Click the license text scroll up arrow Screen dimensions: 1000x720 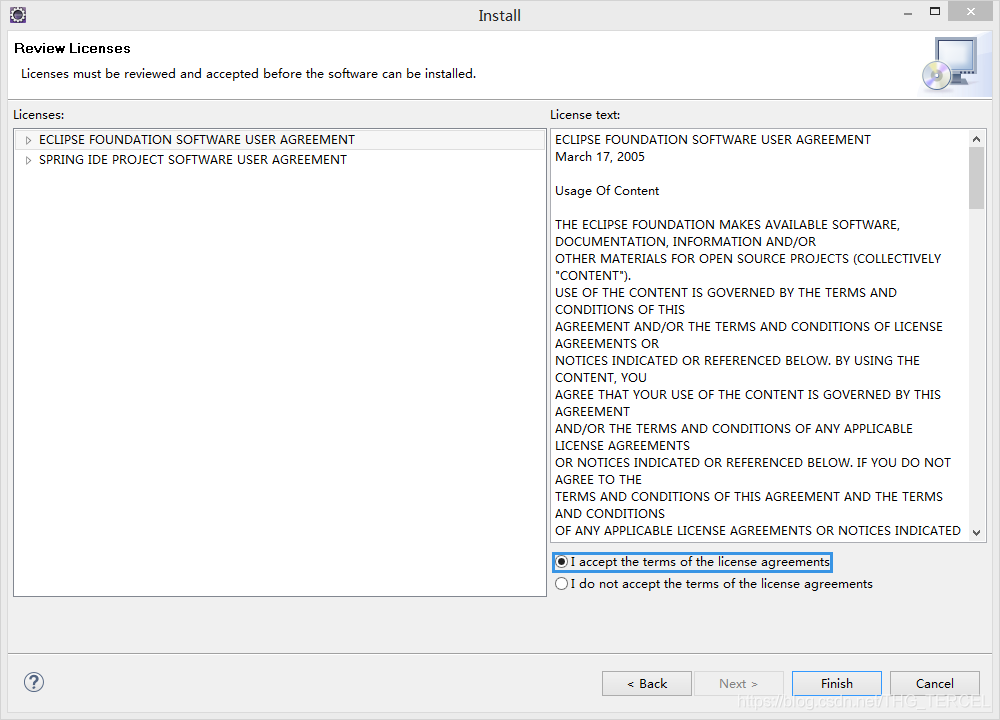pos(976,138)
